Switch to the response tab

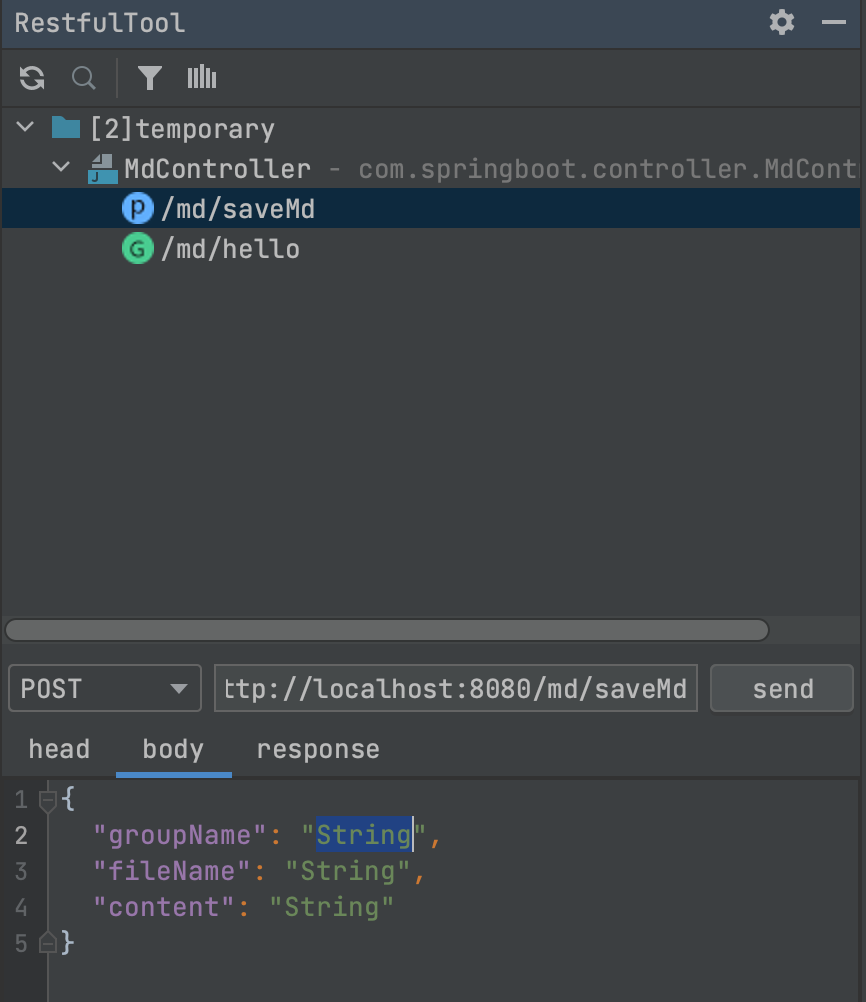[x=318, y=749]
